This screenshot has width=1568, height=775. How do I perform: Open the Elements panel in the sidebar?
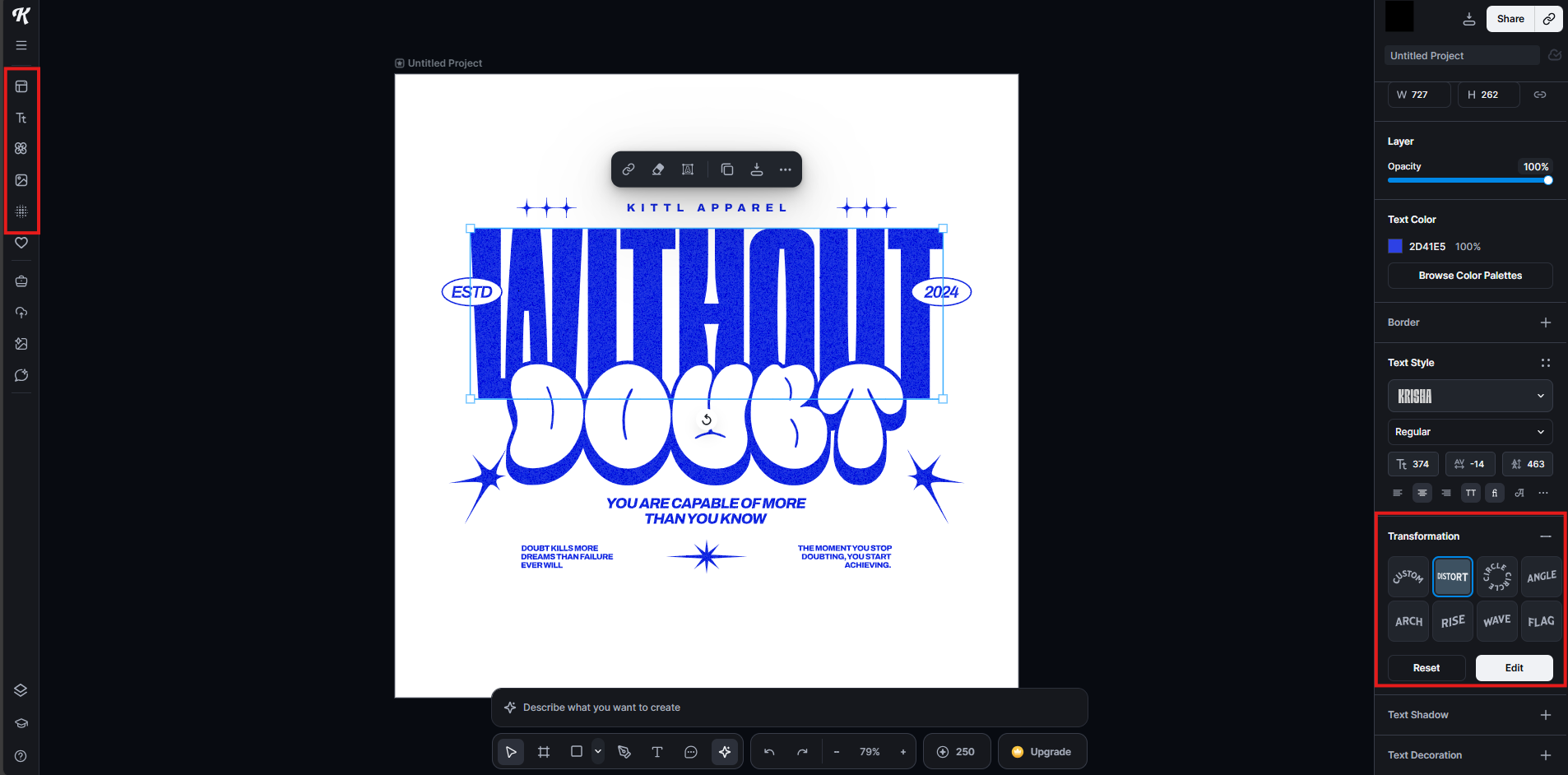coord(21,149)
